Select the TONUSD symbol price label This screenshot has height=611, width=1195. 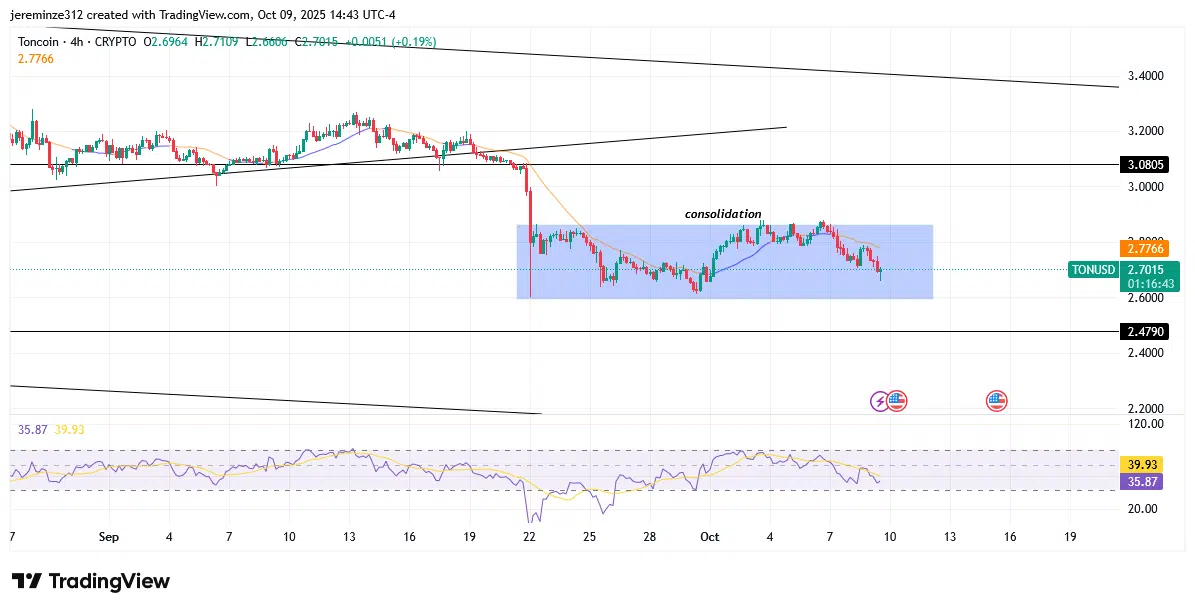(1093, 269)
